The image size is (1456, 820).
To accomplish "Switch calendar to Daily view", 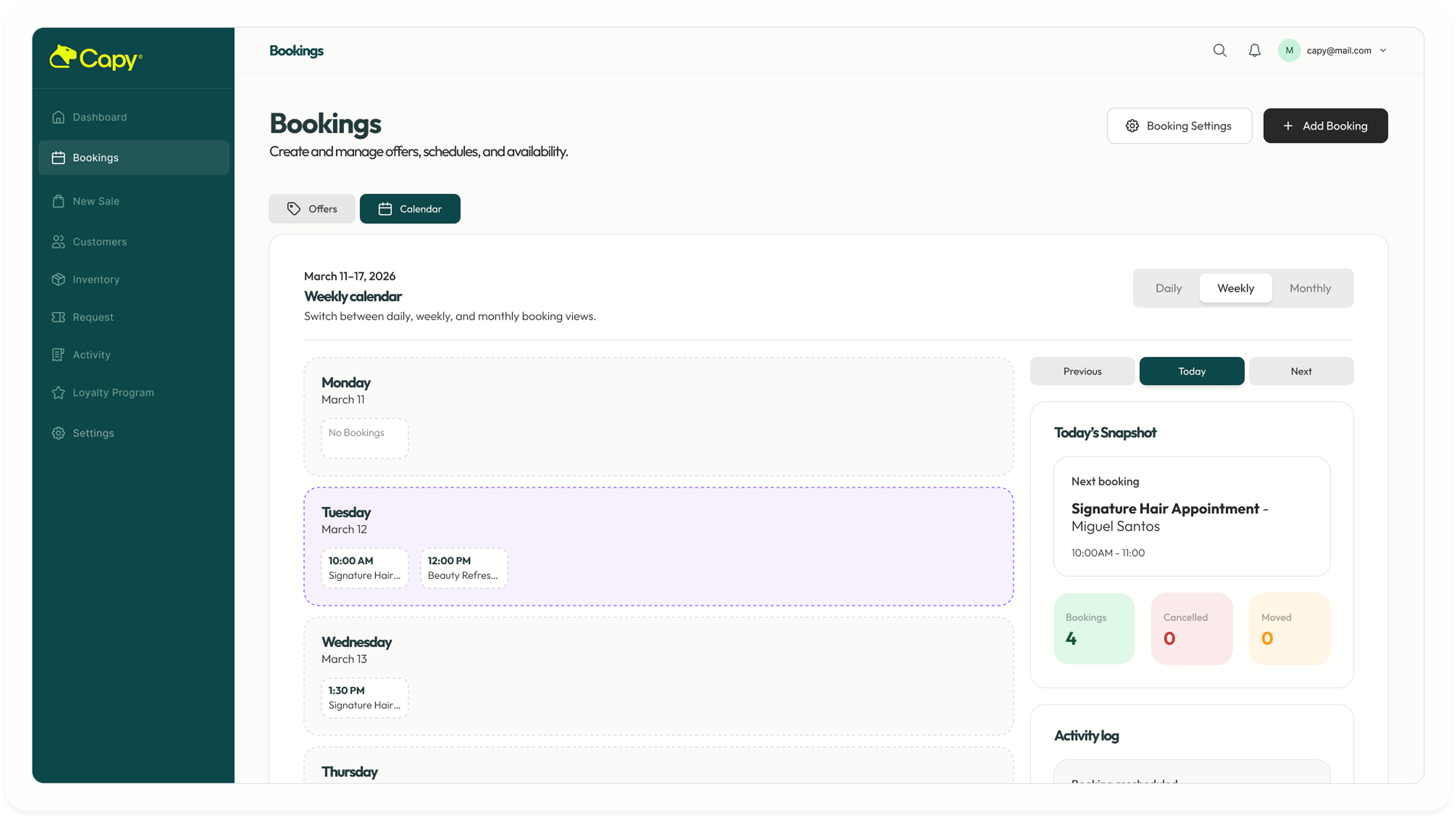I will pyautogui.click(x=1168, y=288).
